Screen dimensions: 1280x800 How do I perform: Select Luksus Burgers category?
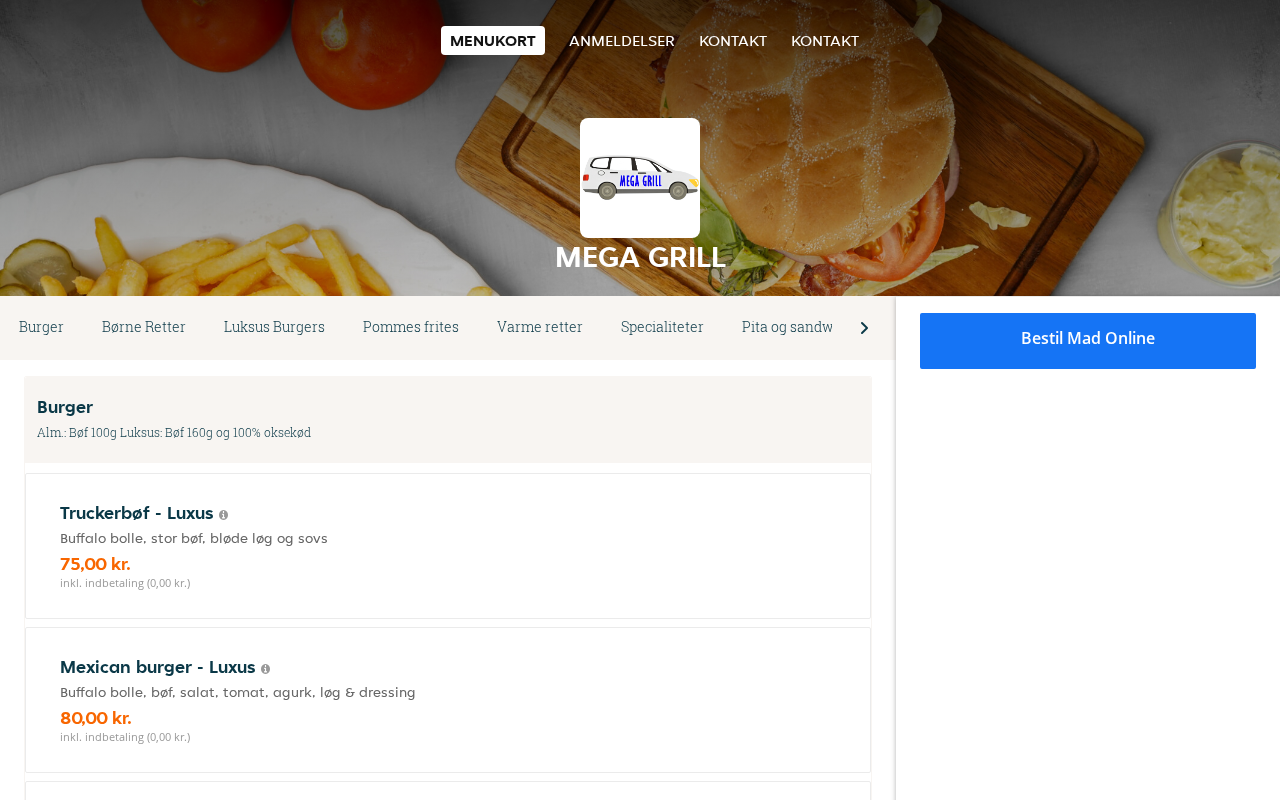point(274,327)
